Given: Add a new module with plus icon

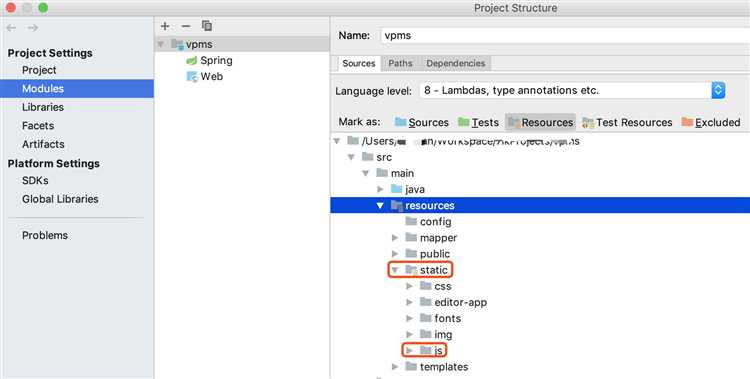Looking at the screenshot, I should tap(165, 26).
